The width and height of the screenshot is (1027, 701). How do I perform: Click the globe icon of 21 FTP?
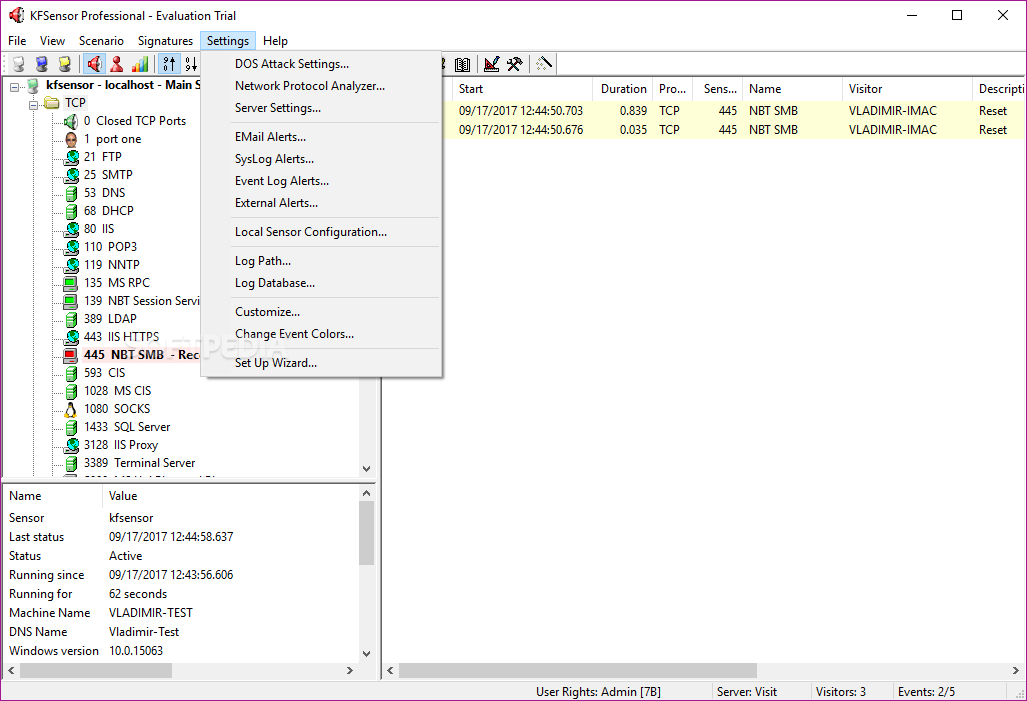pyautogui.click(x=71, y=157)
